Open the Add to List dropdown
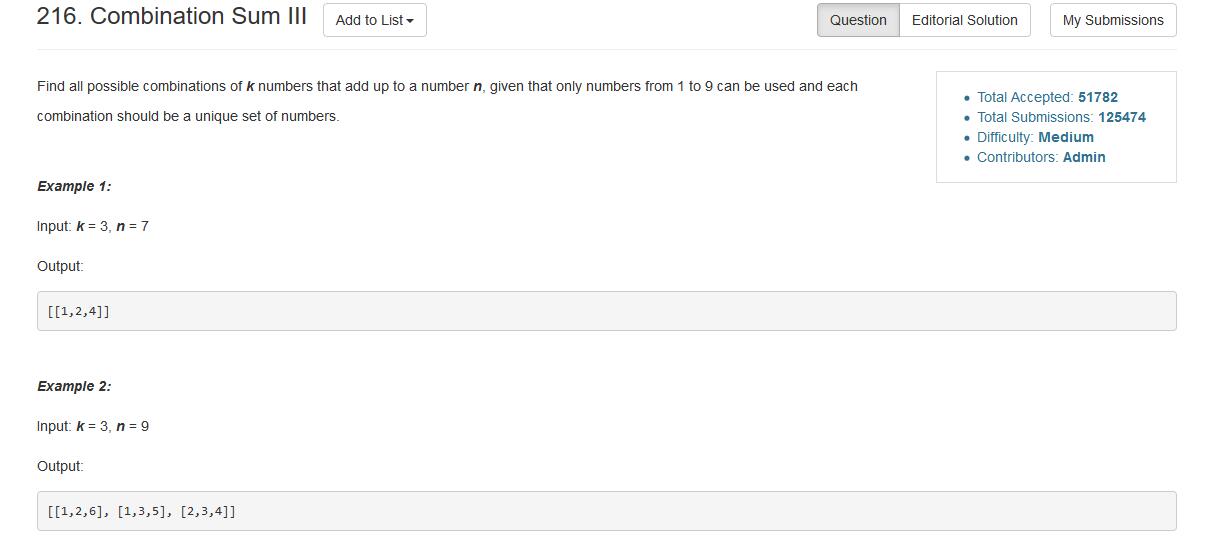 (375, 20)
